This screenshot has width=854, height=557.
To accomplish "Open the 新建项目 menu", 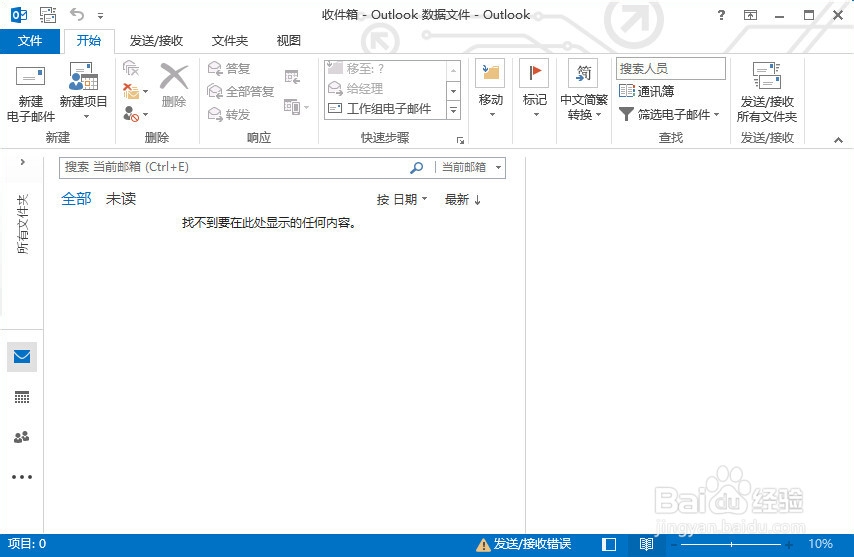I will [83, 93].
